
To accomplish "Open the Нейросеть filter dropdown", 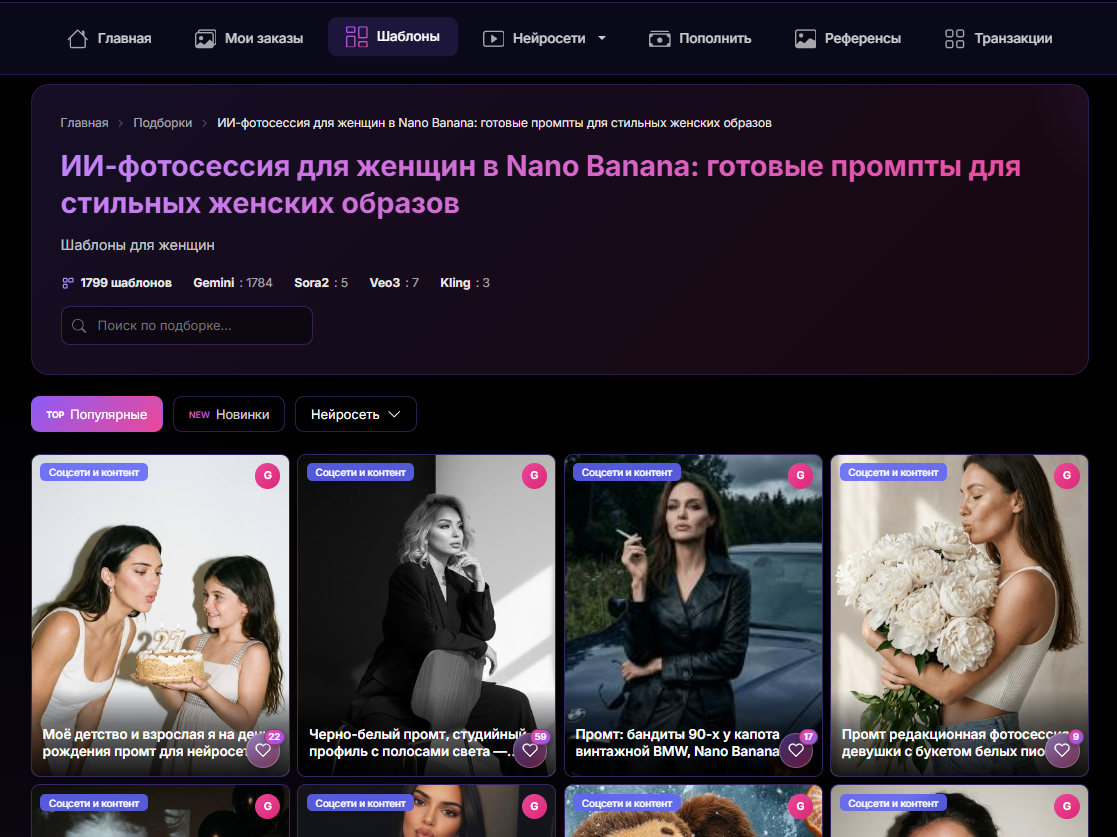I will (x=355, y=414).
